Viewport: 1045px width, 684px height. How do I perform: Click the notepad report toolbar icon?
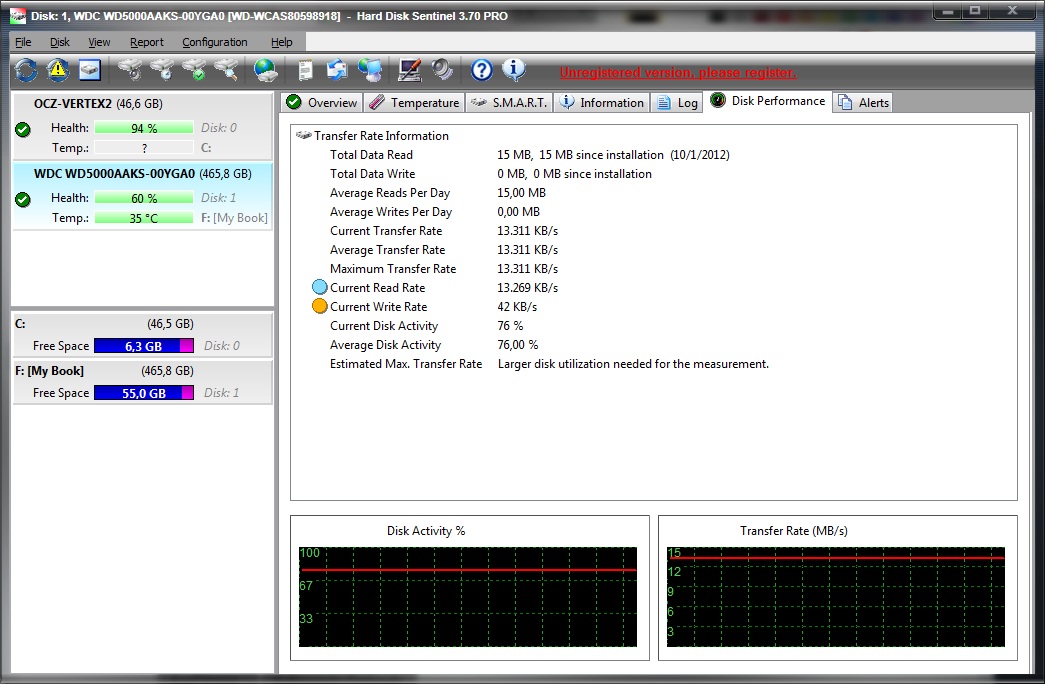point(305,70)
